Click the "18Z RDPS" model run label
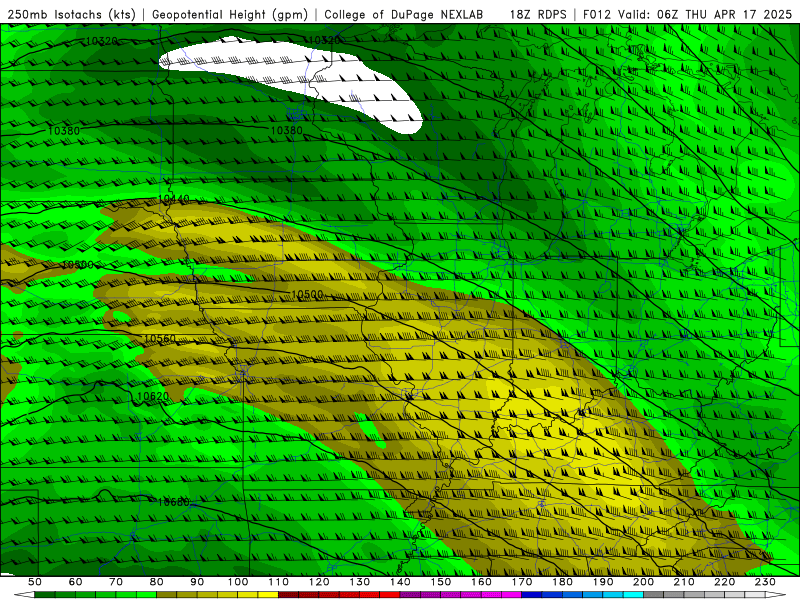This screenshot has width=800, height=600. (x=538, y=15)
